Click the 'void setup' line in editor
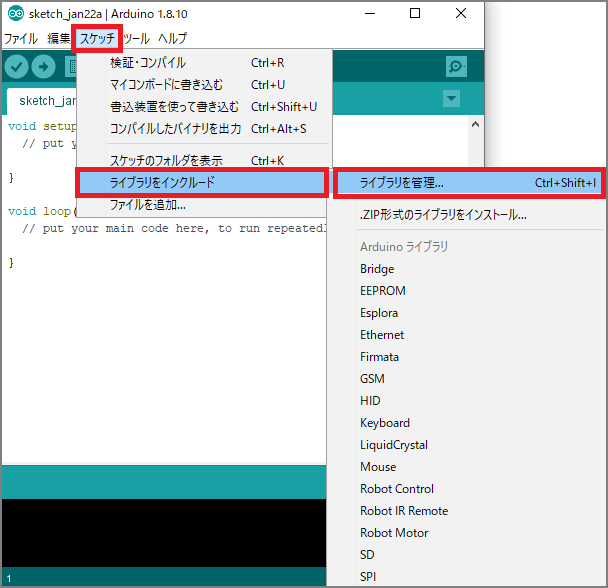The height and width of the screenshot is (588, 608). [42, 126]
